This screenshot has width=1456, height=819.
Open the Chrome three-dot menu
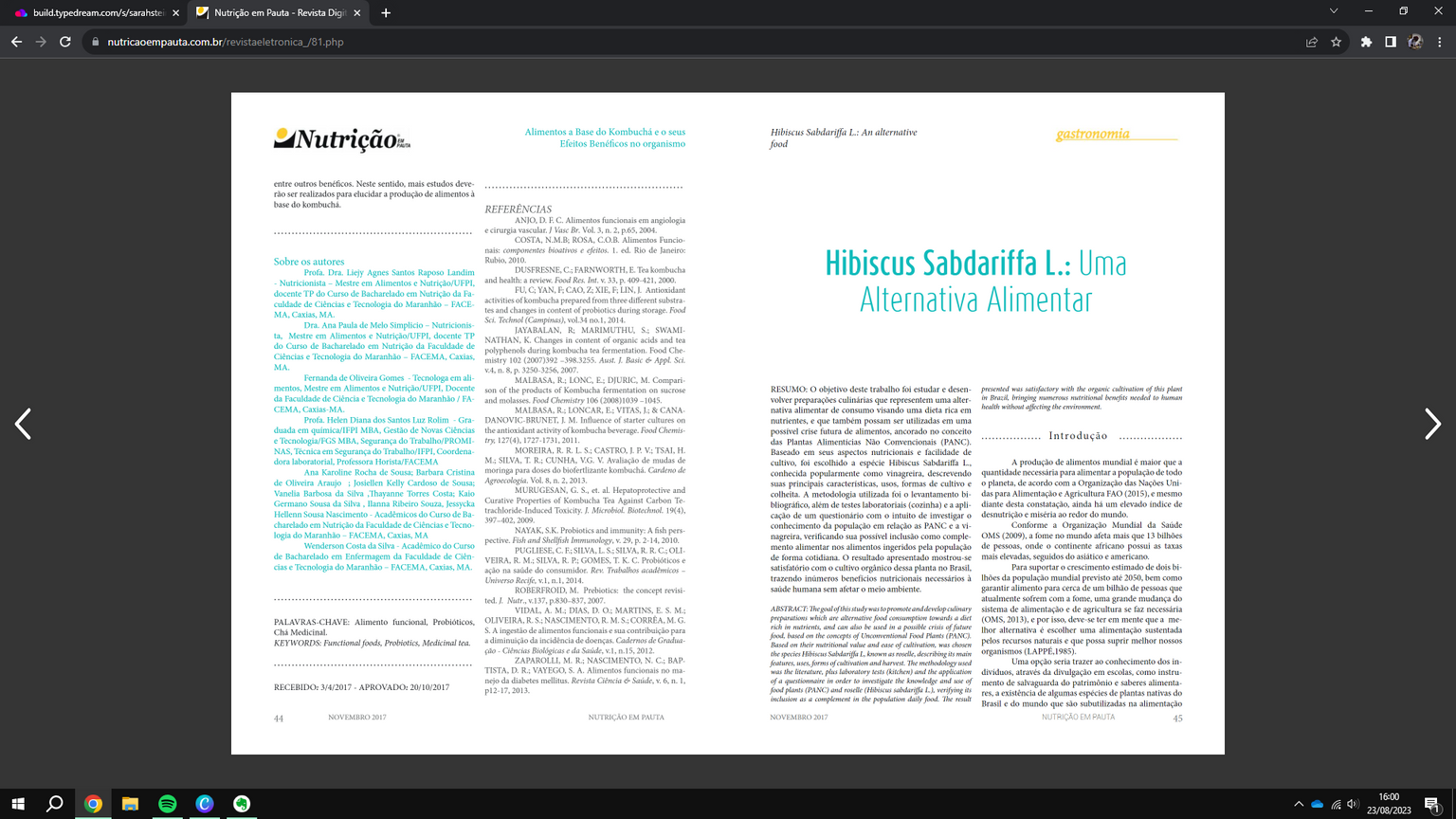(x=1440, y=42)
